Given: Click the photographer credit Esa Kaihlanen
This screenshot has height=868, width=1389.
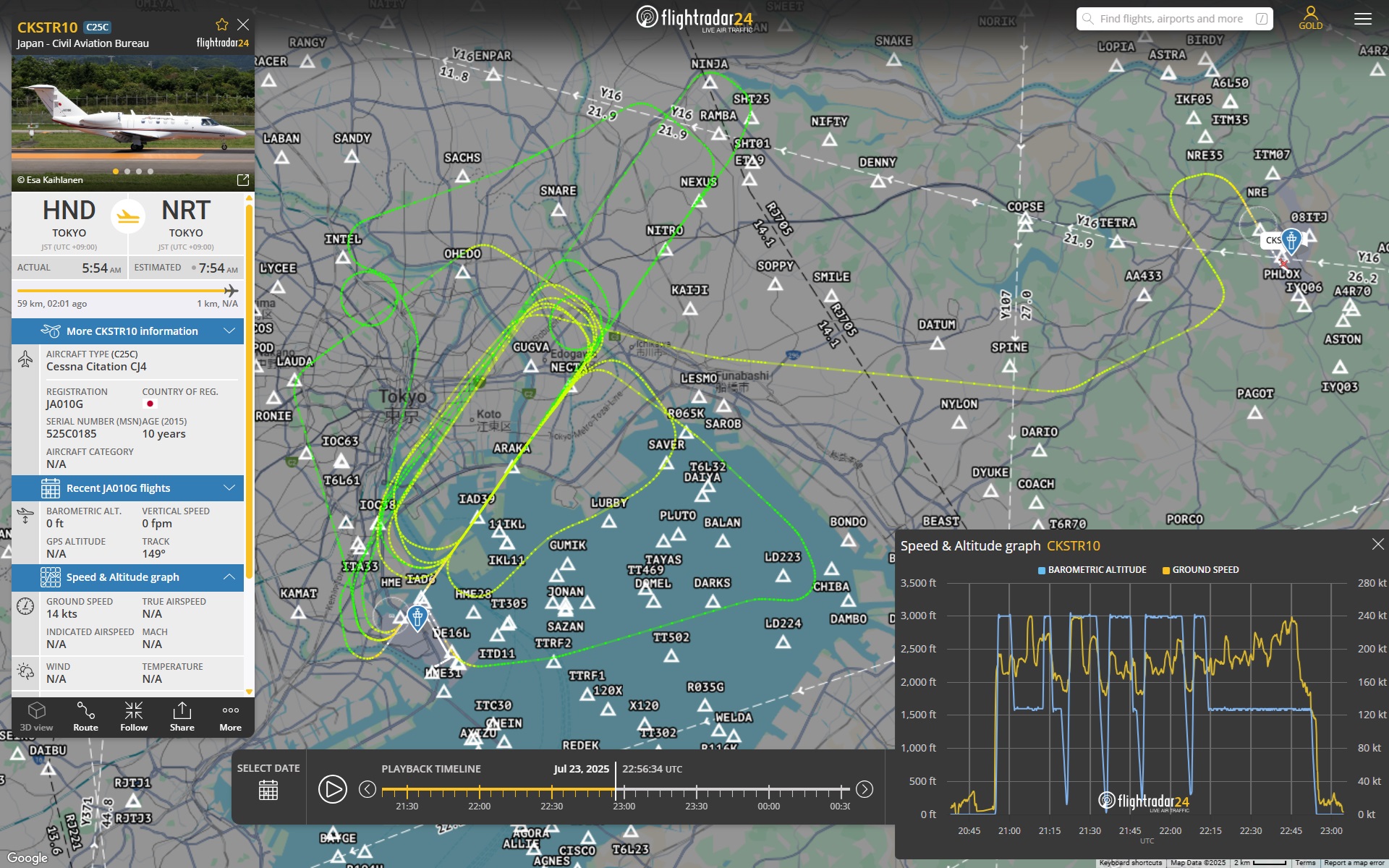Looking at the screenshot, I should click(x=50, y=180).
